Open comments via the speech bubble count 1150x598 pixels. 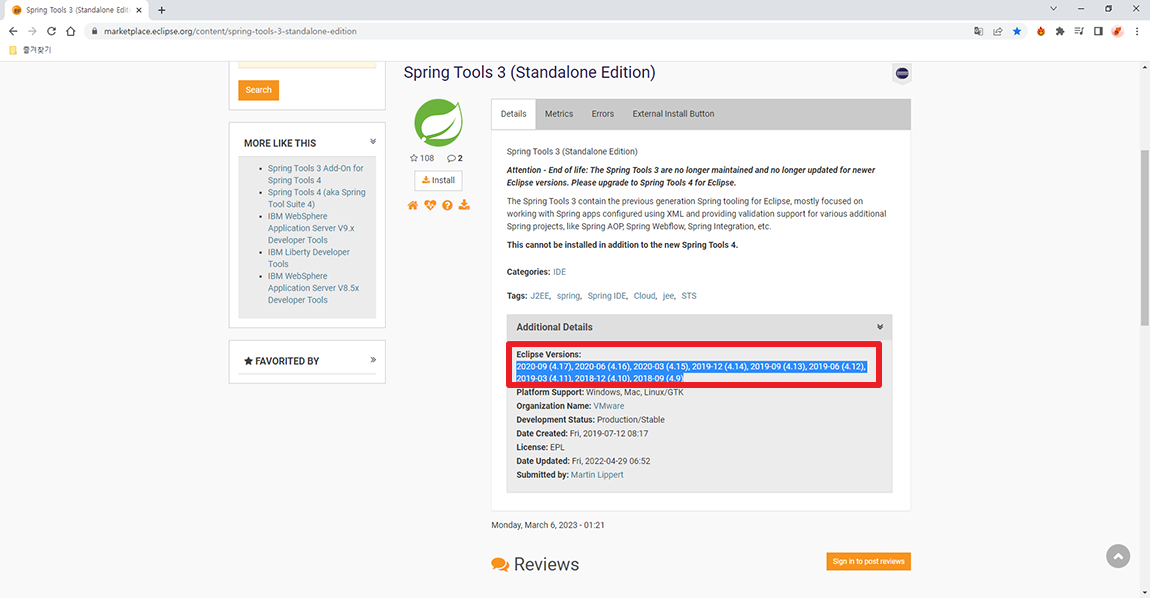(x=455, y=158)
